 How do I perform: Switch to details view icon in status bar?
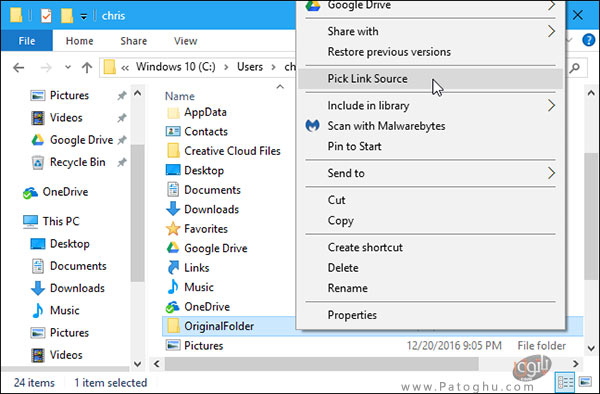[x=565, y=382]
